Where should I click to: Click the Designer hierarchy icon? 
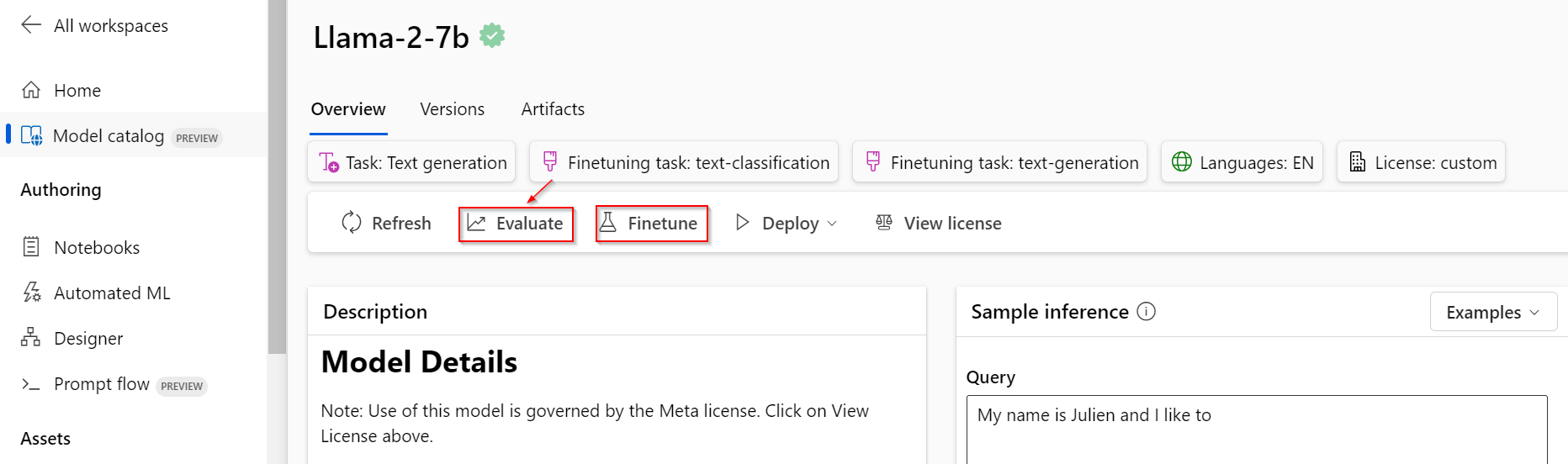(31, 338)
